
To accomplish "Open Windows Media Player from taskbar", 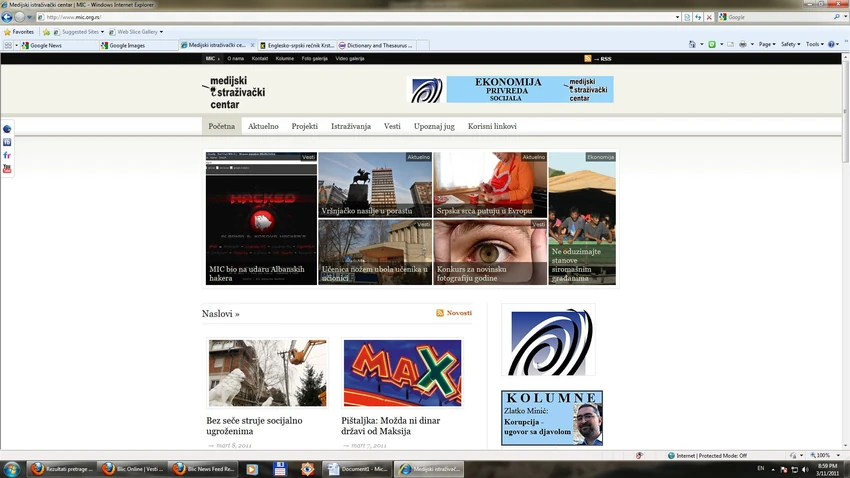I will (252, 469).
